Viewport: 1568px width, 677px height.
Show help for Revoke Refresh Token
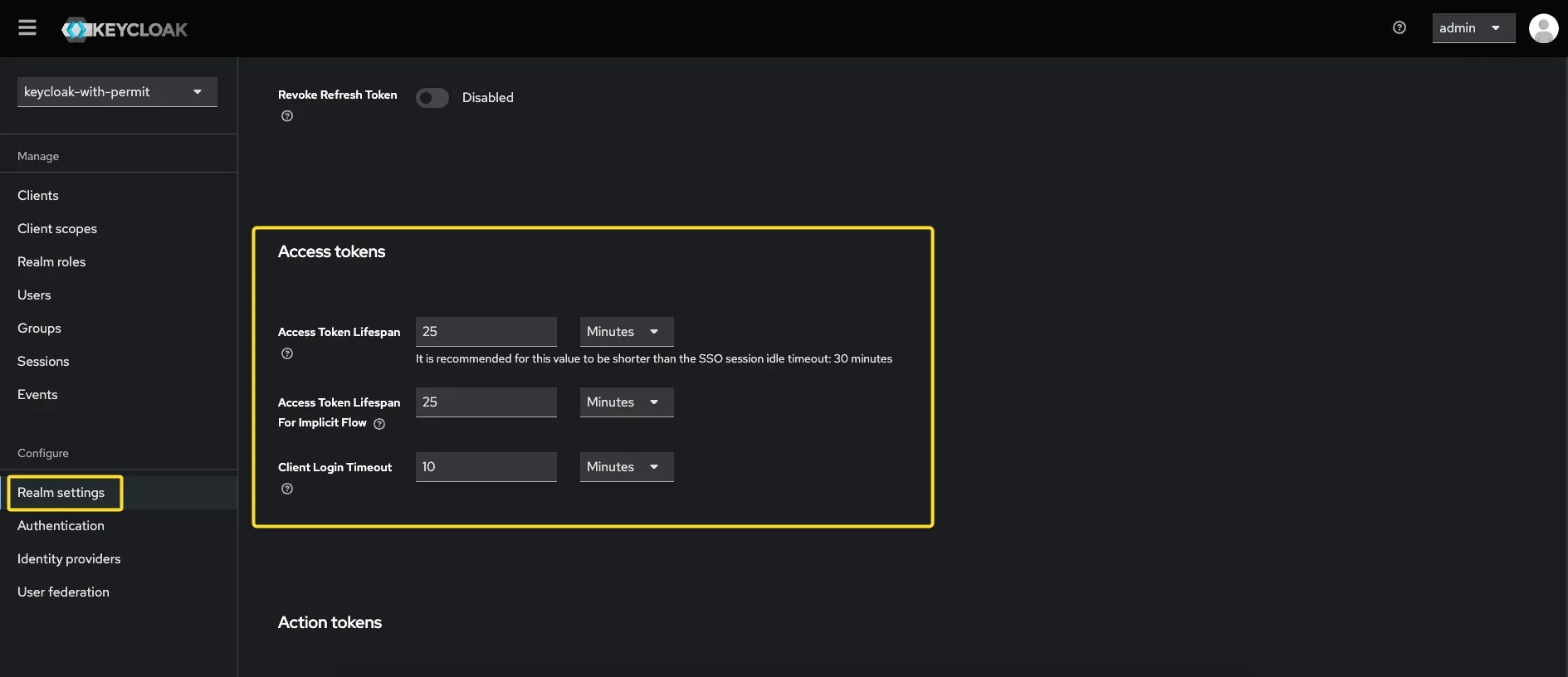(287, 116)
